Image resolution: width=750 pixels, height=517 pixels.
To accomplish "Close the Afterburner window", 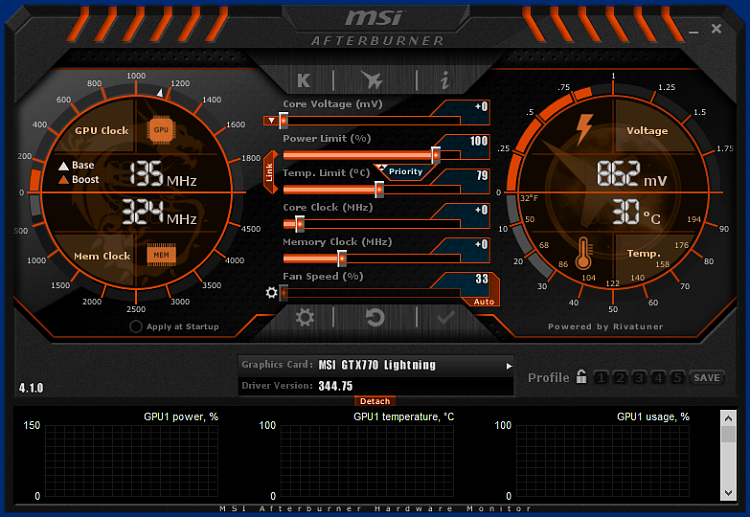I will pos(716,29).
